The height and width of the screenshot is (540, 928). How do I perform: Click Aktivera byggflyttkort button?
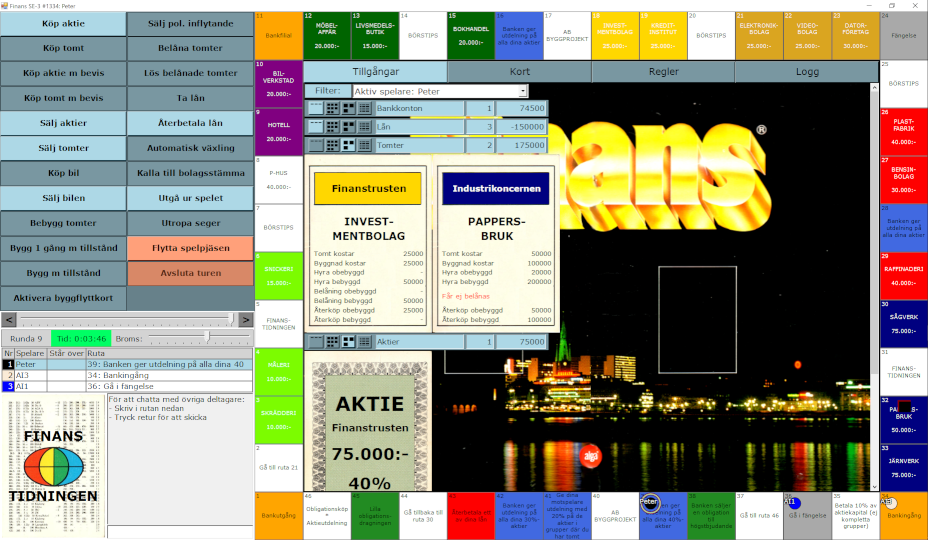click(x=63, y=298)
